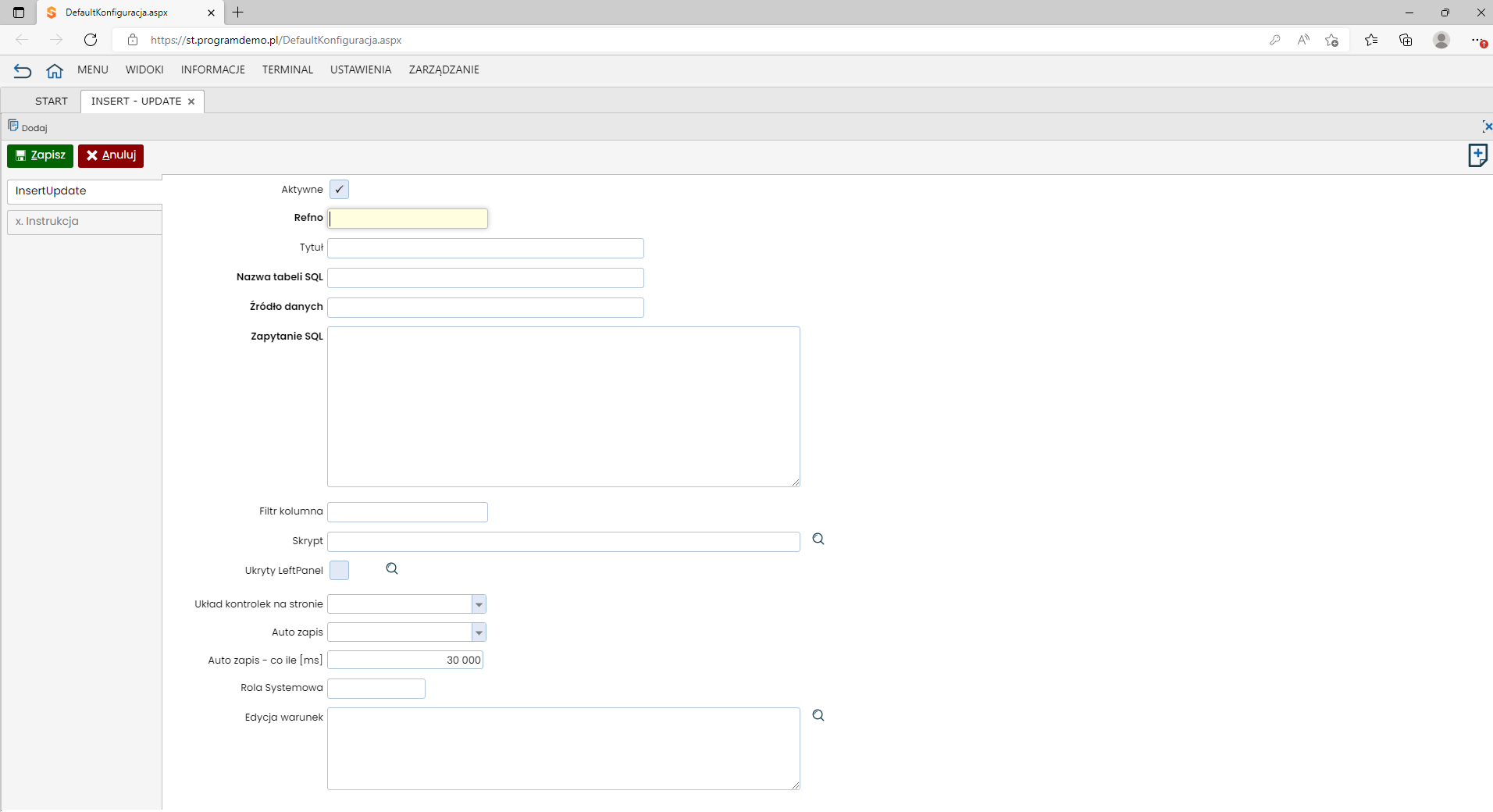Click the Rola Systemowa field
The width and height of the screenshot is (1493, 812).
[376, 689]
